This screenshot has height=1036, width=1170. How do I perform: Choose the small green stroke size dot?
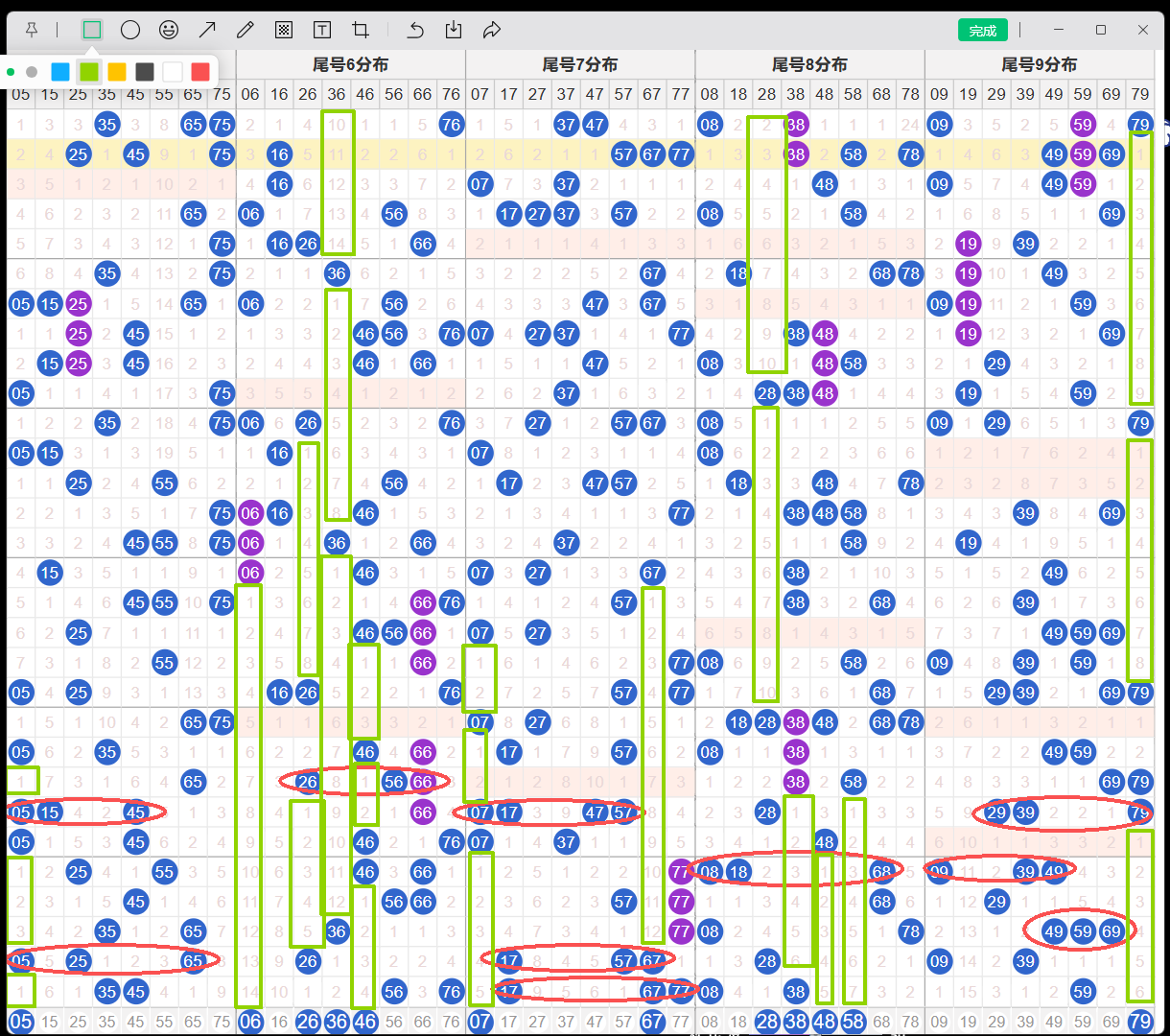(11, 72)
